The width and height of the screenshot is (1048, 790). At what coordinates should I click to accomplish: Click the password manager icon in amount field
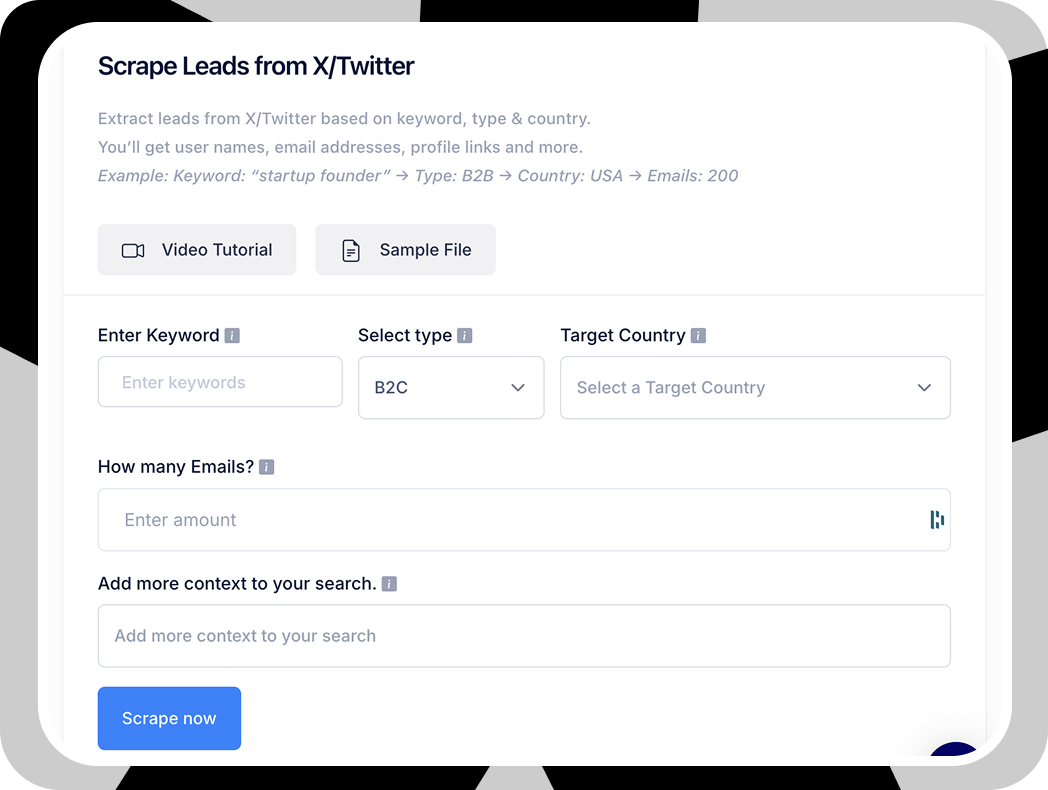tap(937, 519)
